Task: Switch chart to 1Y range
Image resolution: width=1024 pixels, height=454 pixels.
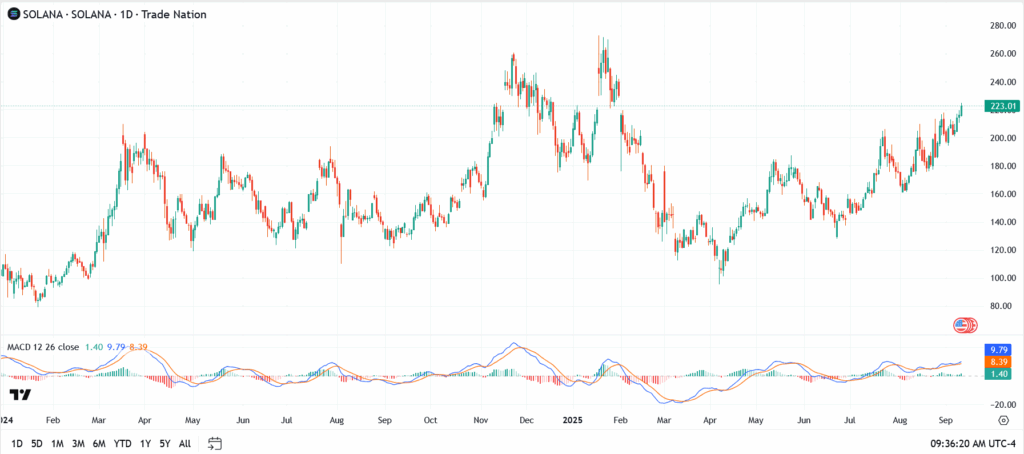Action: point(146,442)
